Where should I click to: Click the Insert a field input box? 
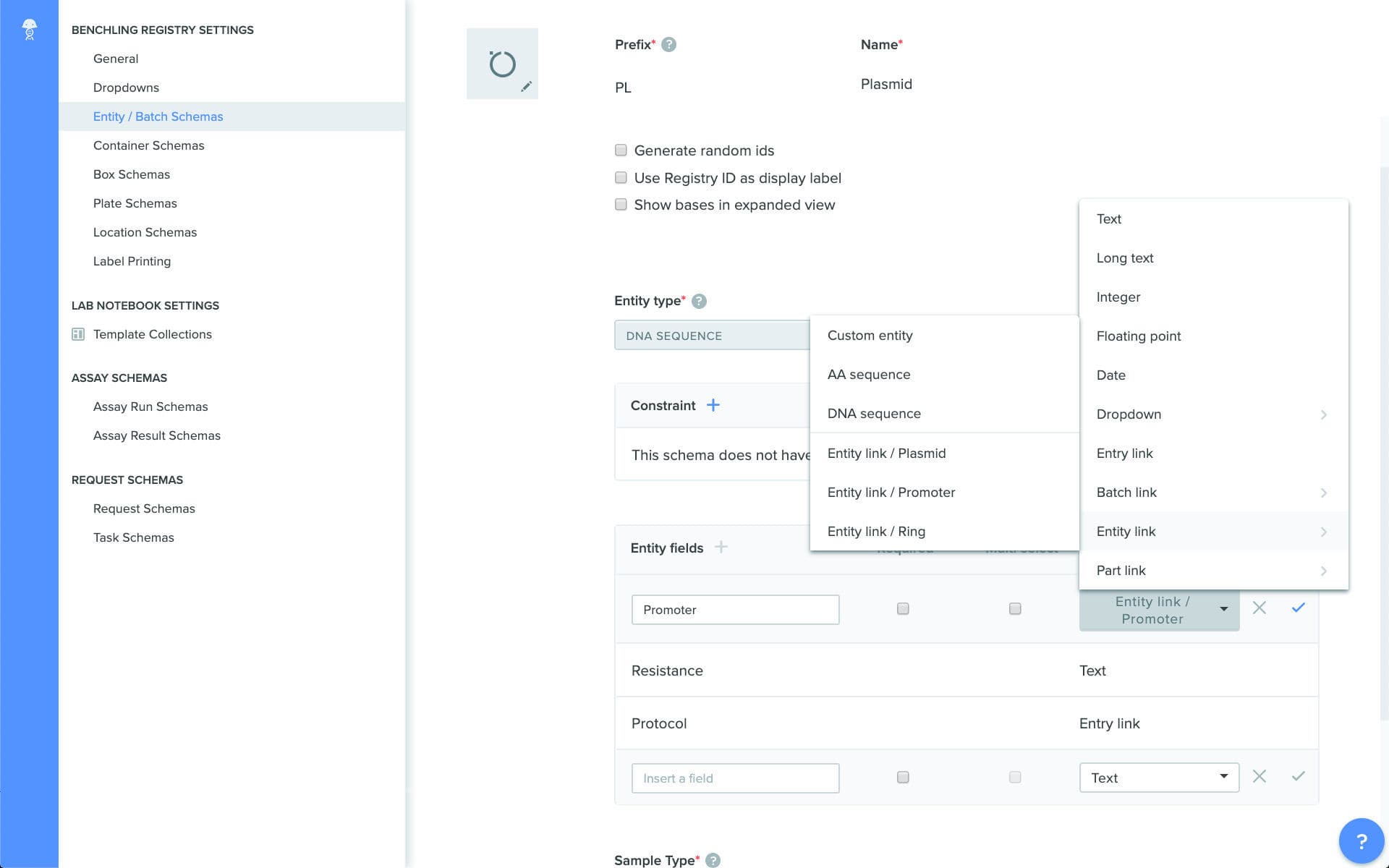[735, 778]
